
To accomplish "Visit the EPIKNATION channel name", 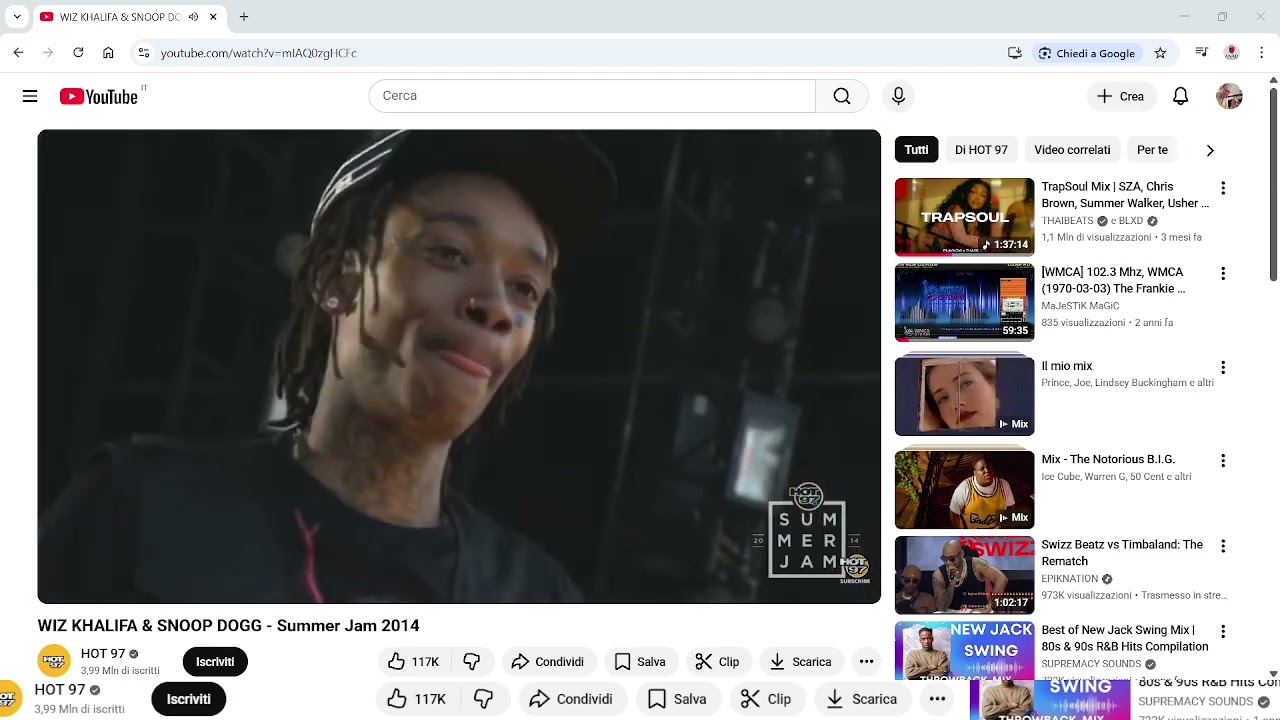I will 1070,579.
